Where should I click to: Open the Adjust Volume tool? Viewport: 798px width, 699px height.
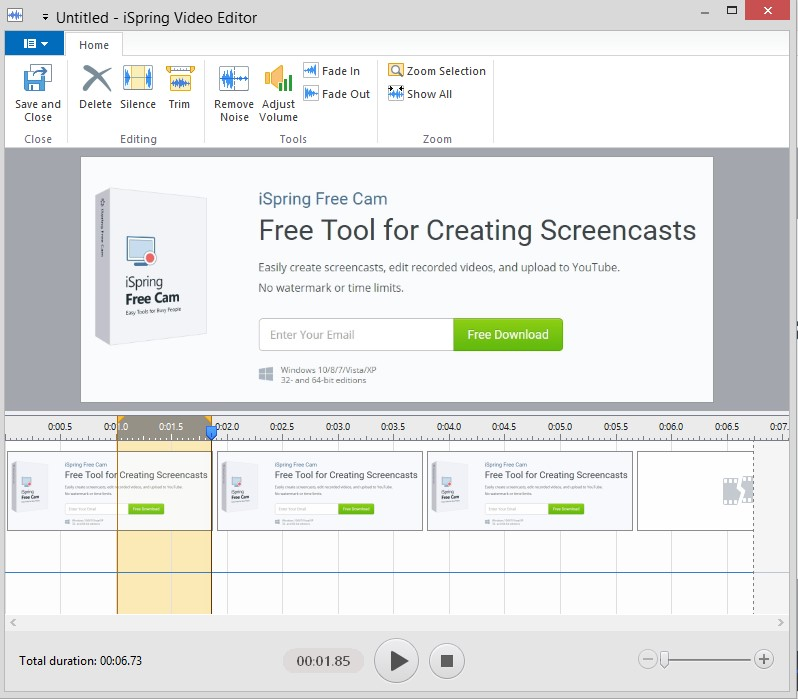278,94
